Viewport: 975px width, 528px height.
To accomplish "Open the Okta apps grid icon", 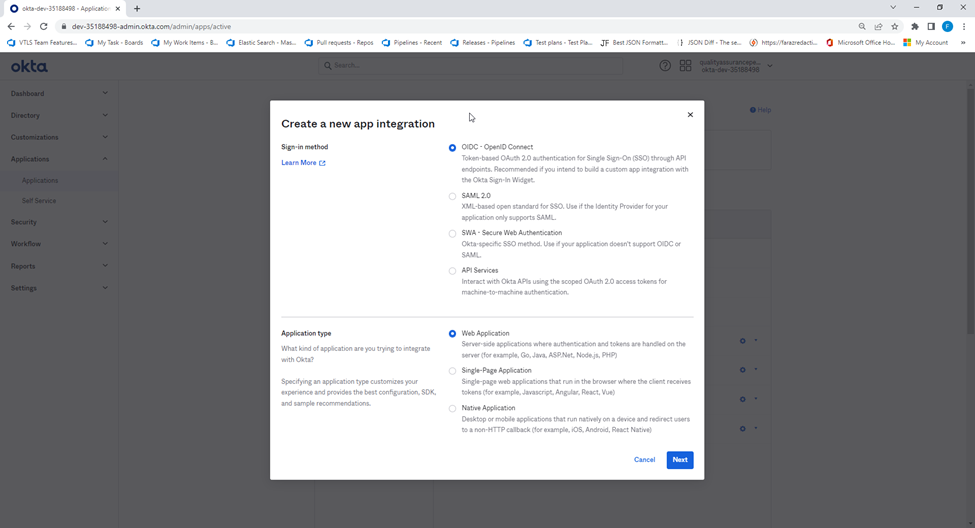I will [x=685, y=65].
